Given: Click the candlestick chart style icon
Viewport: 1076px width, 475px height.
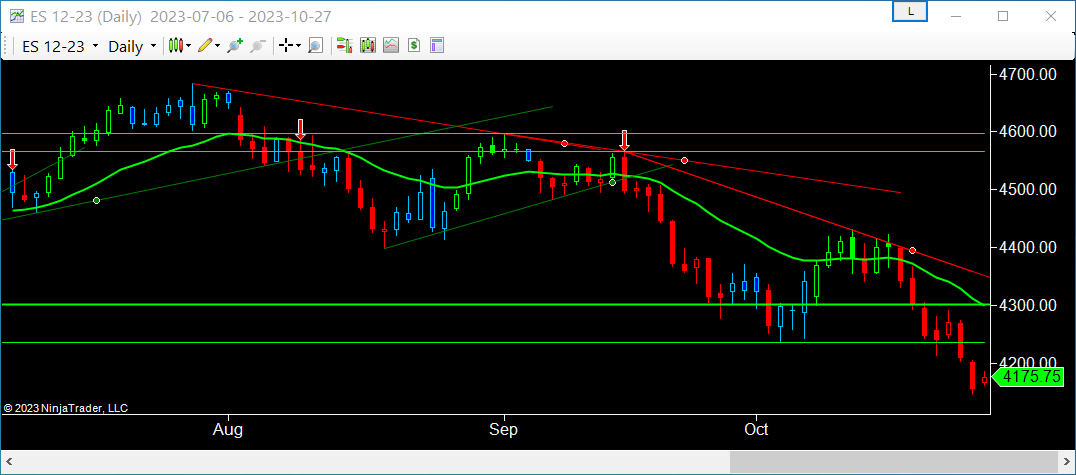Looking at the screenshot, I should point(176,46).
